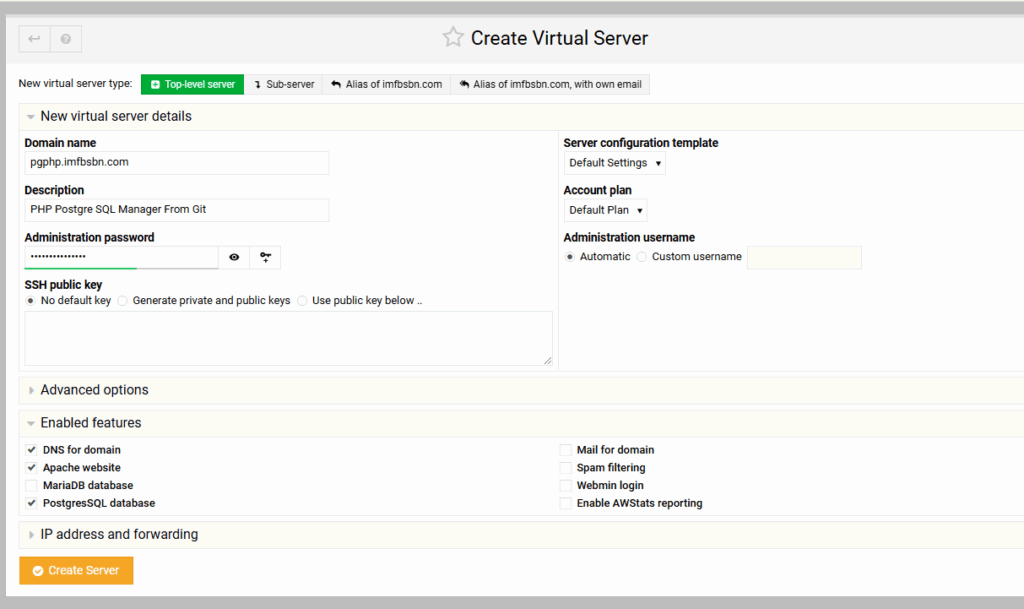Click the favorite star icon beside title
This screenshot has width=1024, height=609.
(x=453, y=38)
